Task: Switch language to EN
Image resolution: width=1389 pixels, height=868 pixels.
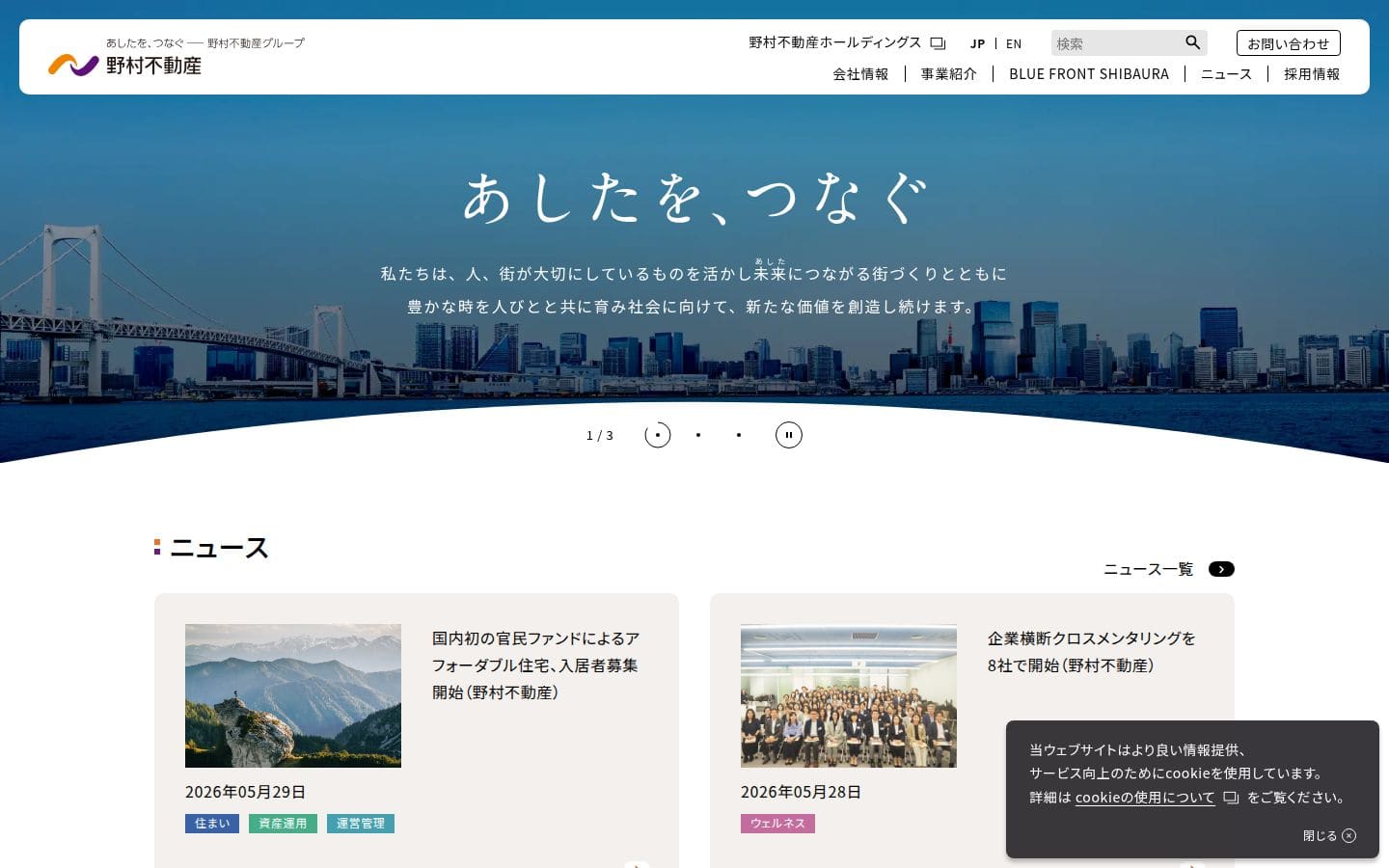Action: coord(1014,43)
